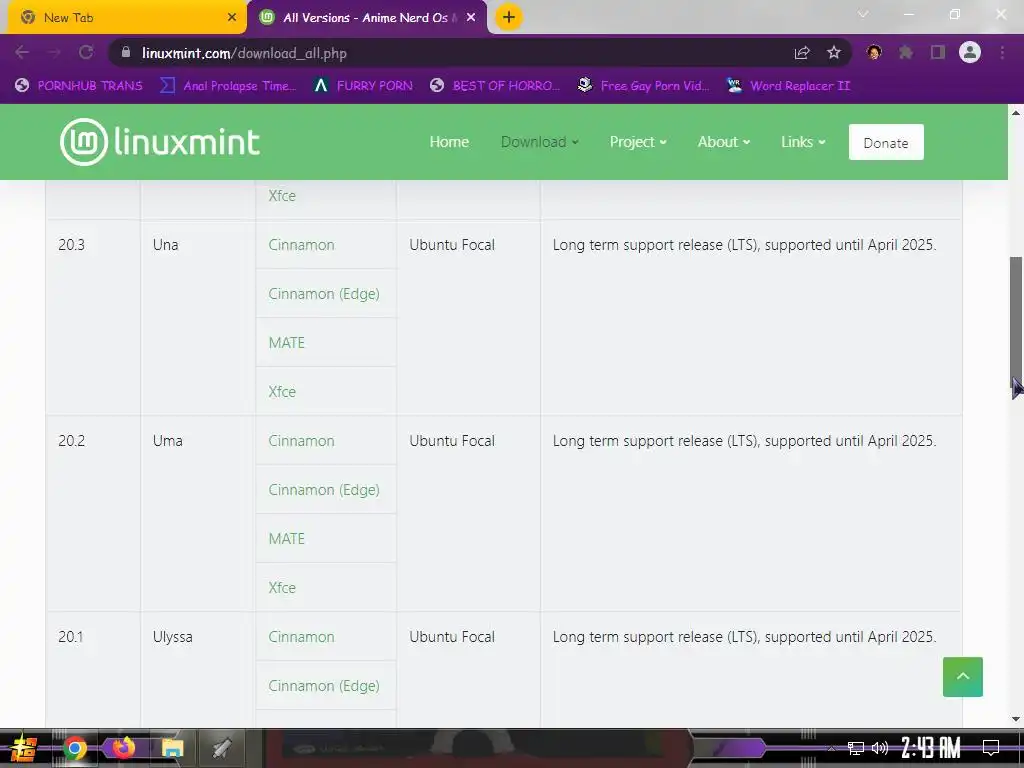Close the New Tab tab
Screen dimensions: 1024x768
[x=232, y=18]
